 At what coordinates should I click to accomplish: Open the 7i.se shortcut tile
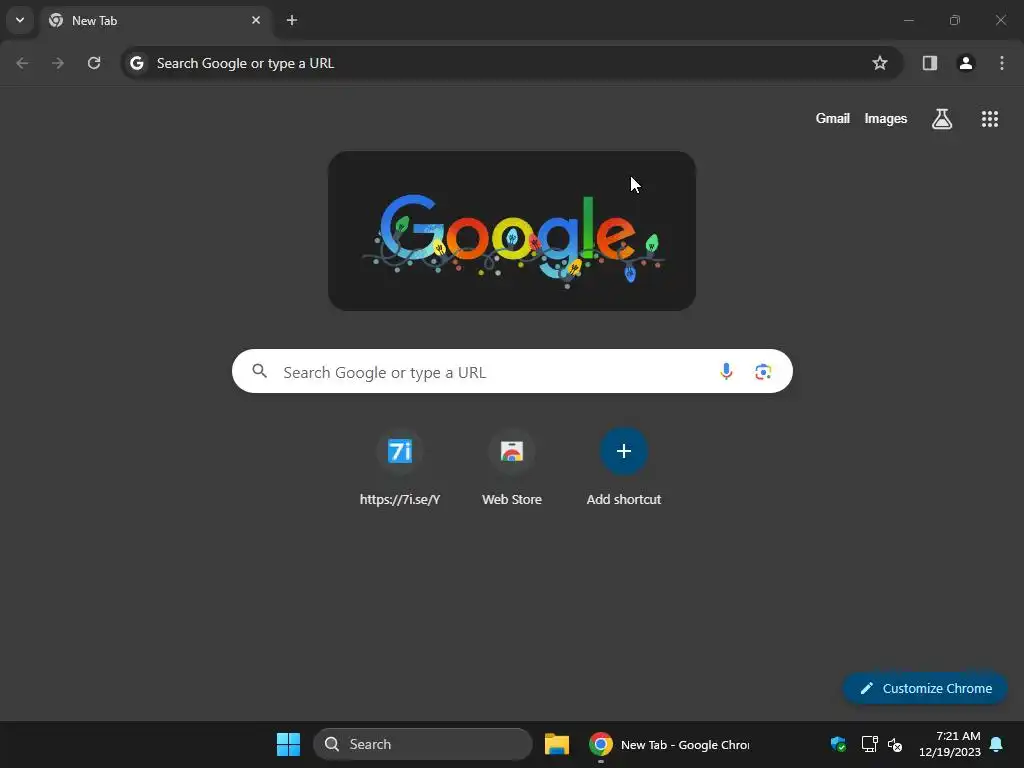(x=400, y=451)
